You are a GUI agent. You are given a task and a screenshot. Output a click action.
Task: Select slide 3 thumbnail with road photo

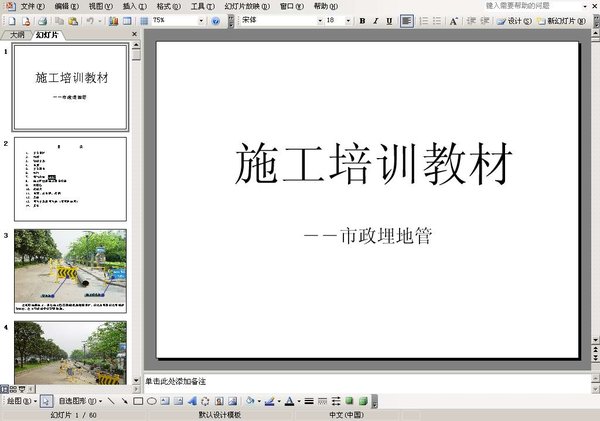pyautogui.click(x=70, y=270)
